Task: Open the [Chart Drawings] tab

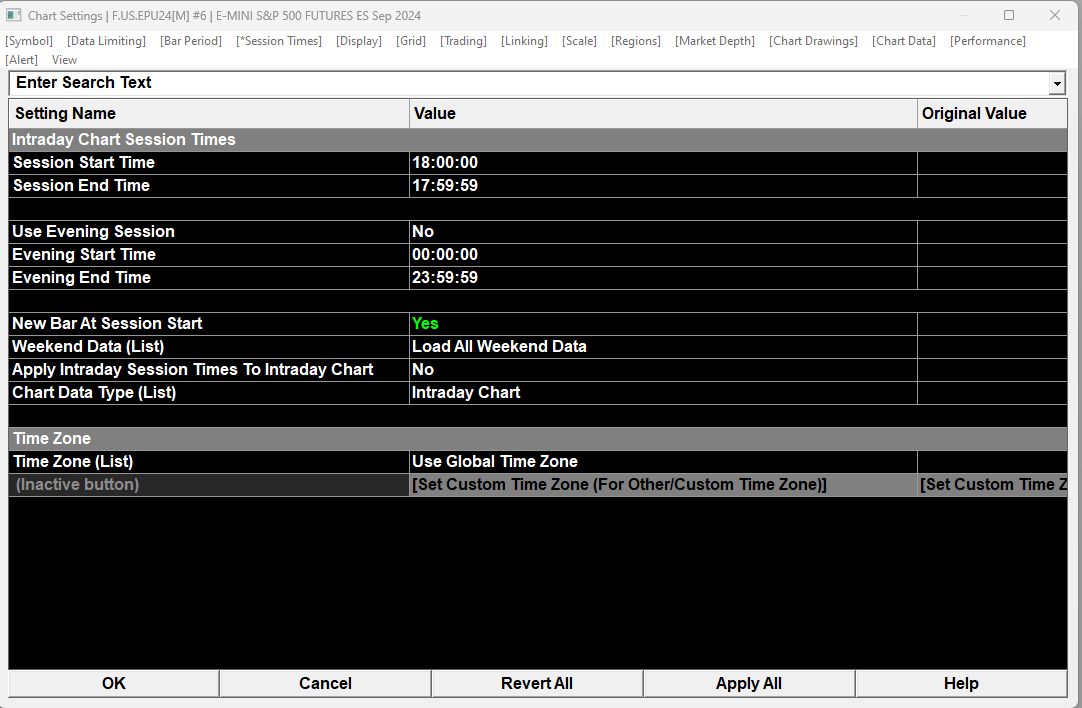Action: pos(814,41)
